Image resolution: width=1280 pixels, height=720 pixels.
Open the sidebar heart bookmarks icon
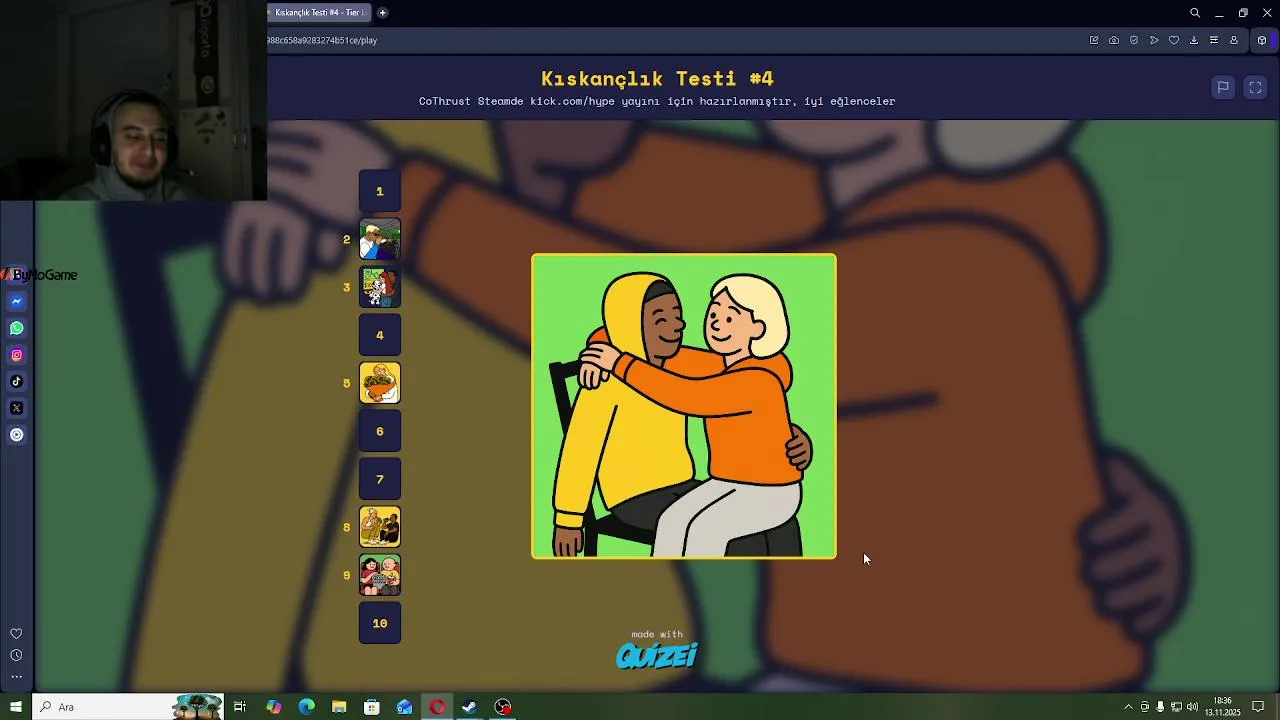point(16,634)
